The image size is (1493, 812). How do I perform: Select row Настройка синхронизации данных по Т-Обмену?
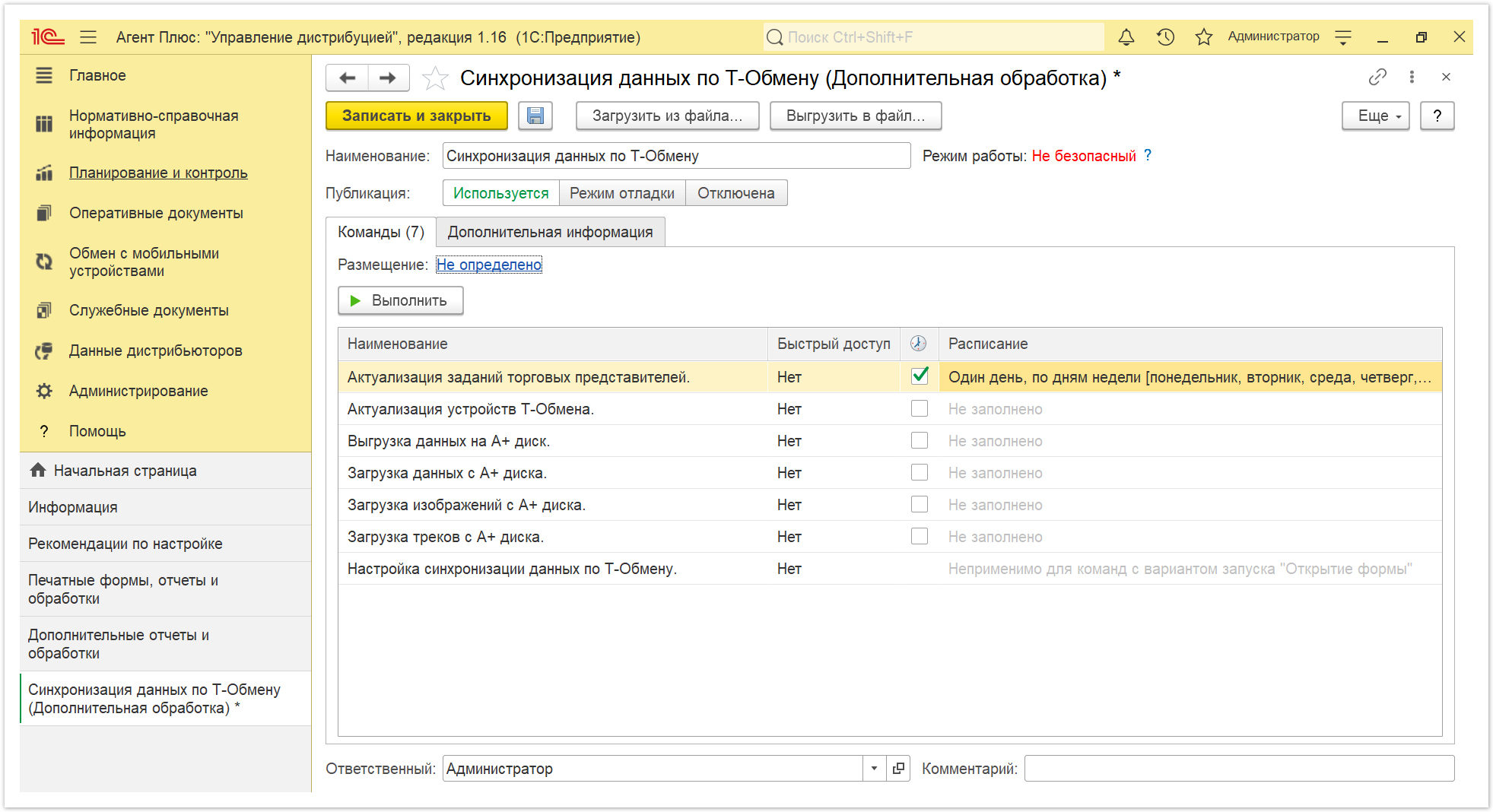pyautogui.click(x=890, y=569)
